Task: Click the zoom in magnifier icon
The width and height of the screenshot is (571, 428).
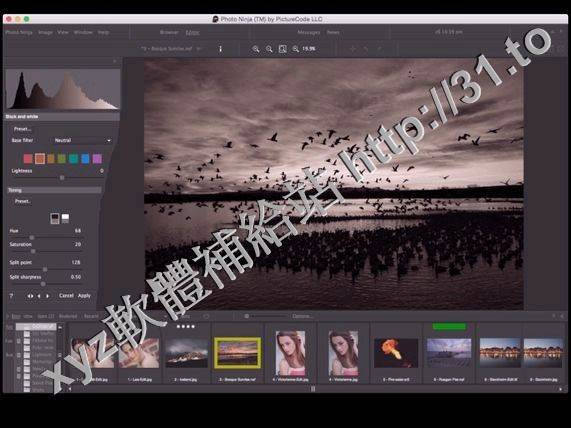Action: 256,49
